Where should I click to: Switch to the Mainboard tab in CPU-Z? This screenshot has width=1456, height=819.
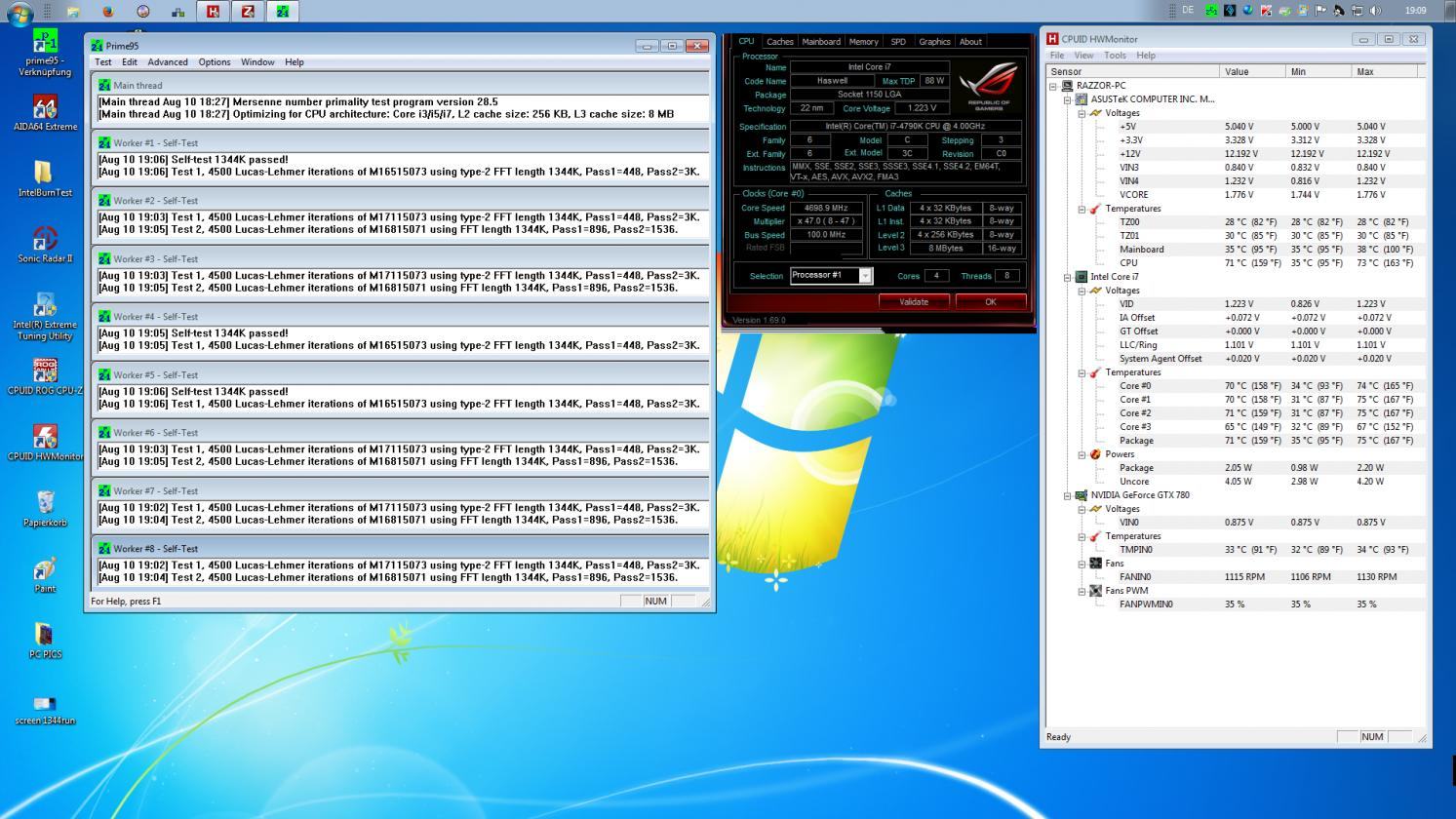(x=820, y=42)
